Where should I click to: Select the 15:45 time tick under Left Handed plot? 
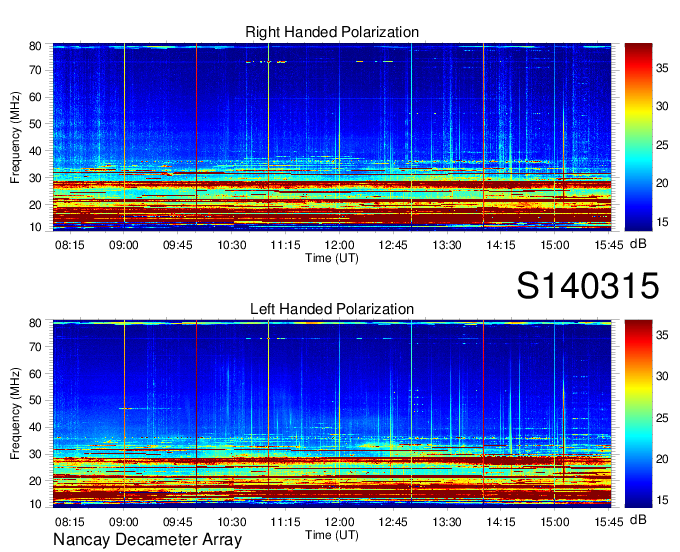coord(608,522)
